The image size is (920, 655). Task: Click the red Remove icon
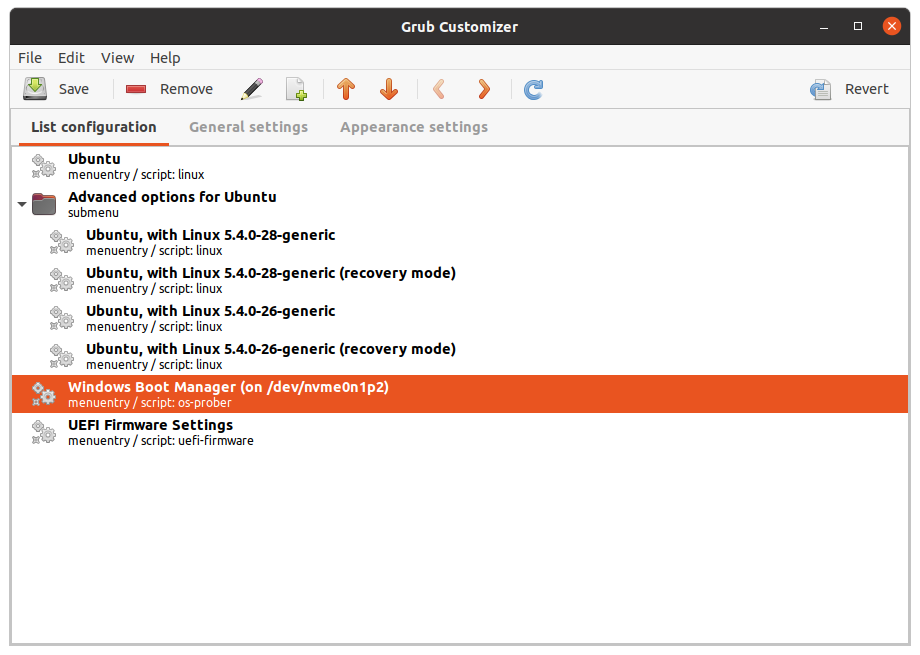[136, 89]
